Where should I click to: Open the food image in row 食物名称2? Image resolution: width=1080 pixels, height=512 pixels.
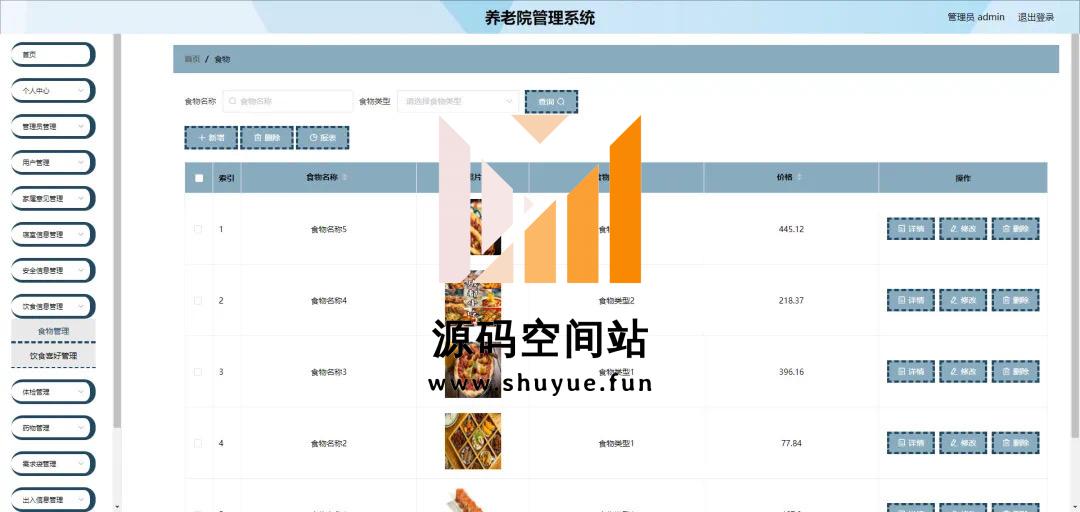[x=473, y=441]
